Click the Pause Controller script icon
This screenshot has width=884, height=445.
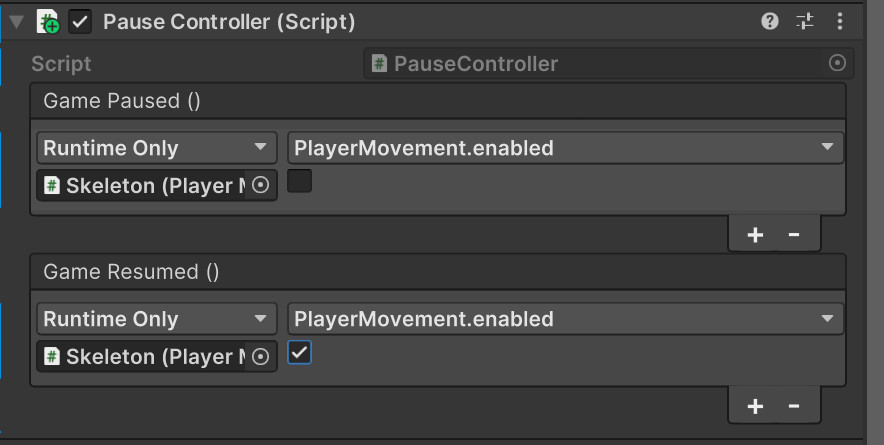click(48, 22)
